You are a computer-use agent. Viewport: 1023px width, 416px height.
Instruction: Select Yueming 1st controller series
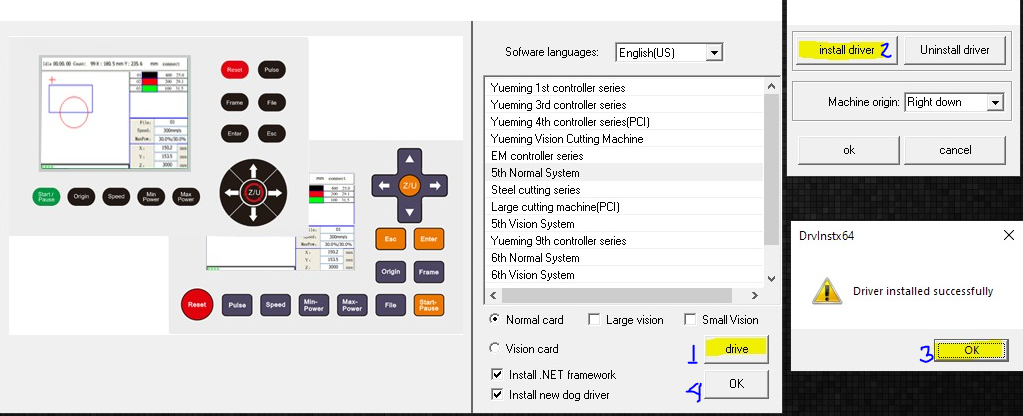tap(624, 88)
